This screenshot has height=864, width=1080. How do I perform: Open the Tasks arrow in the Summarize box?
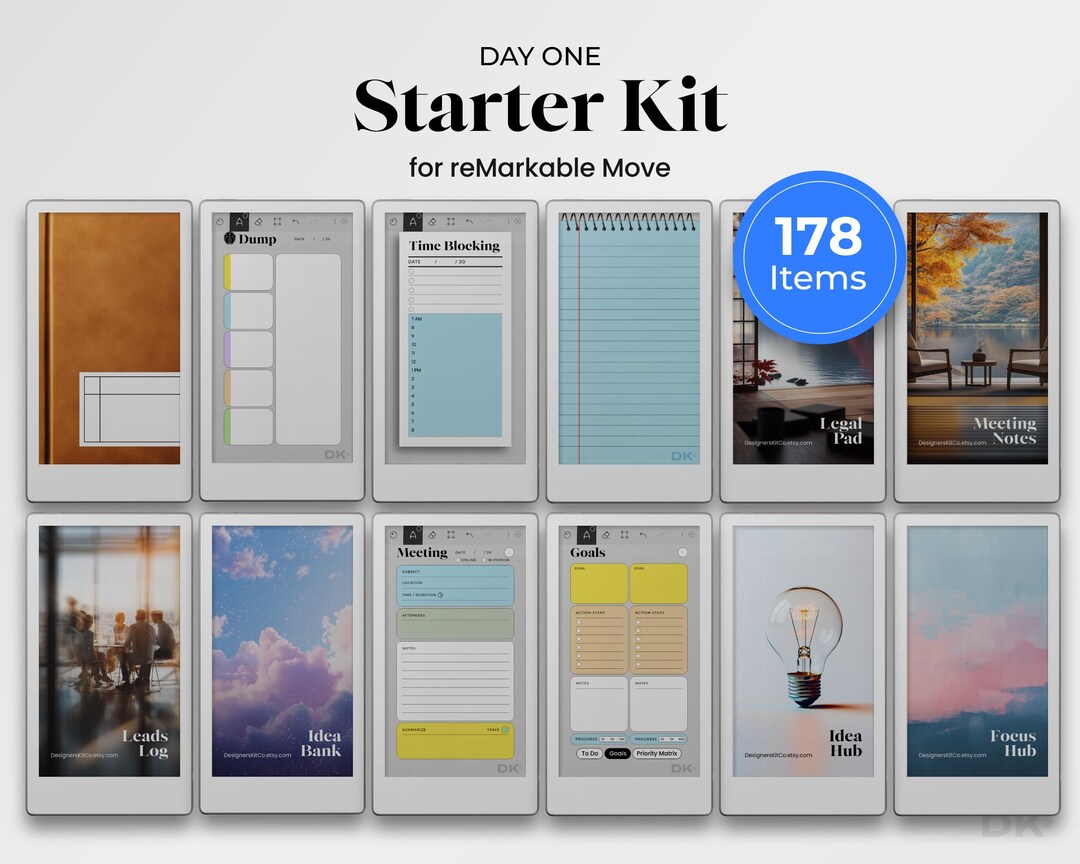(506, 730)
